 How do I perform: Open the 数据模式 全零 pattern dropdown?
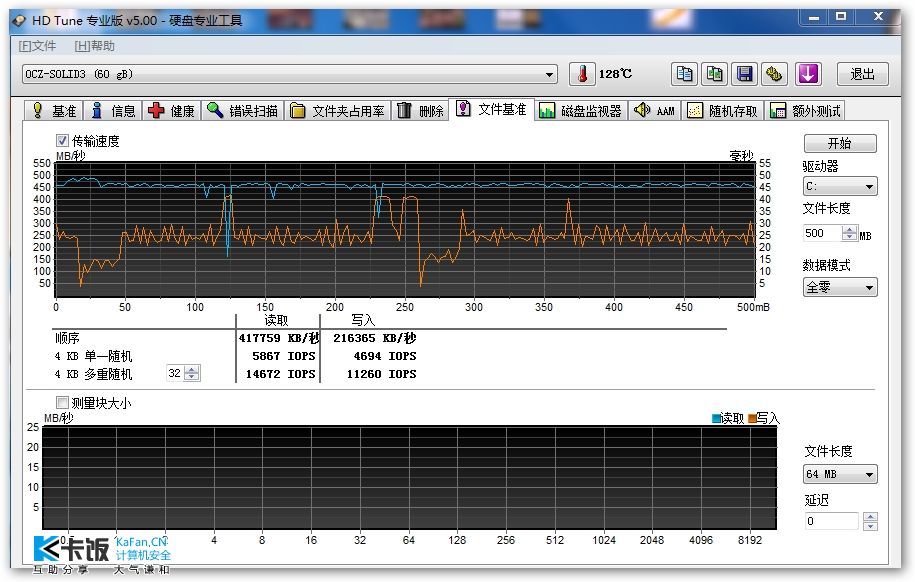[x=840, y=287]
